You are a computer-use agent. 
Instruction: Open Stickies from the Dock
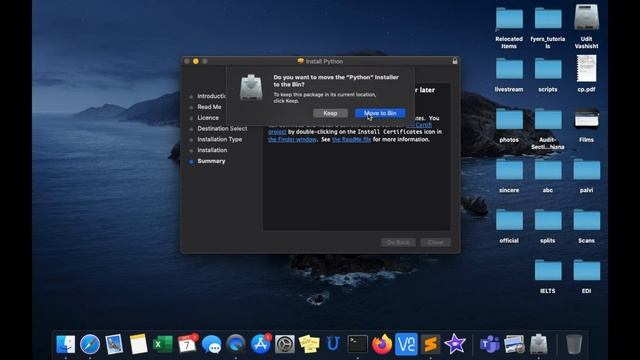coord(309,344)
